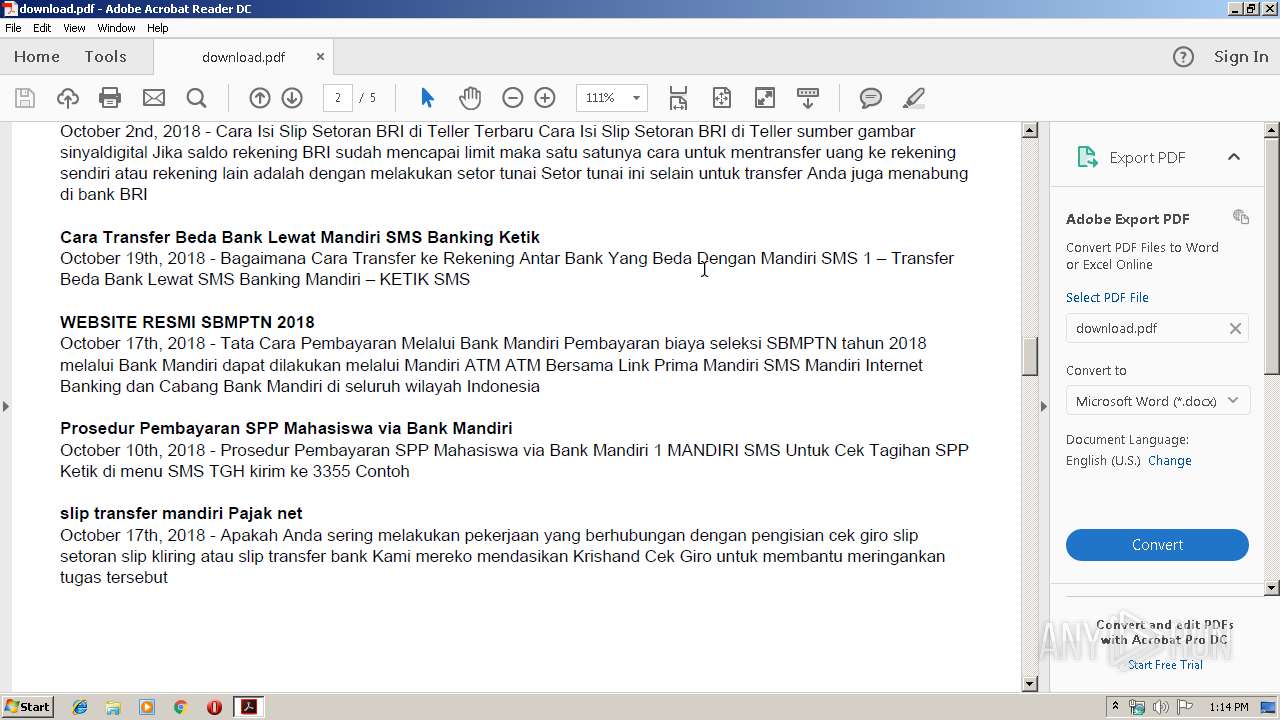
Task: Click the upload to cloud icon
Action: [67, 97]
